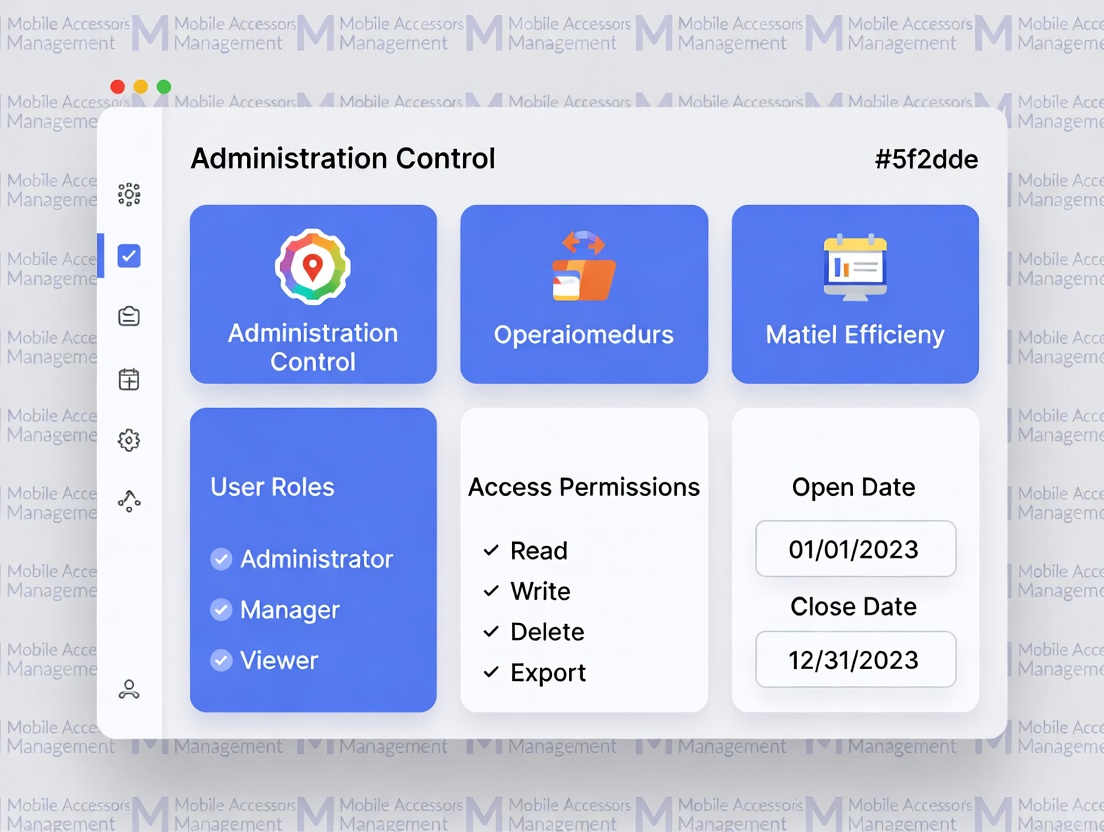Open the share nodes icon in sidebar
This screenshot has width=1104, height=832.
pos(129,502)
